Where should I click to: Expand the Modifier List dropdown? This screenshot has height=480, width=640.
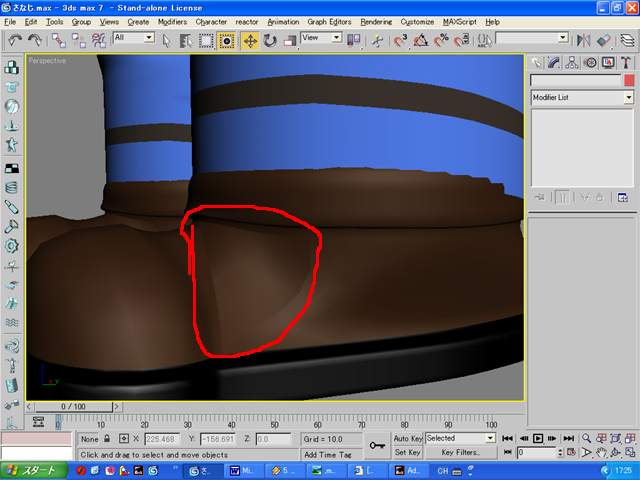[x=629, y=98]
